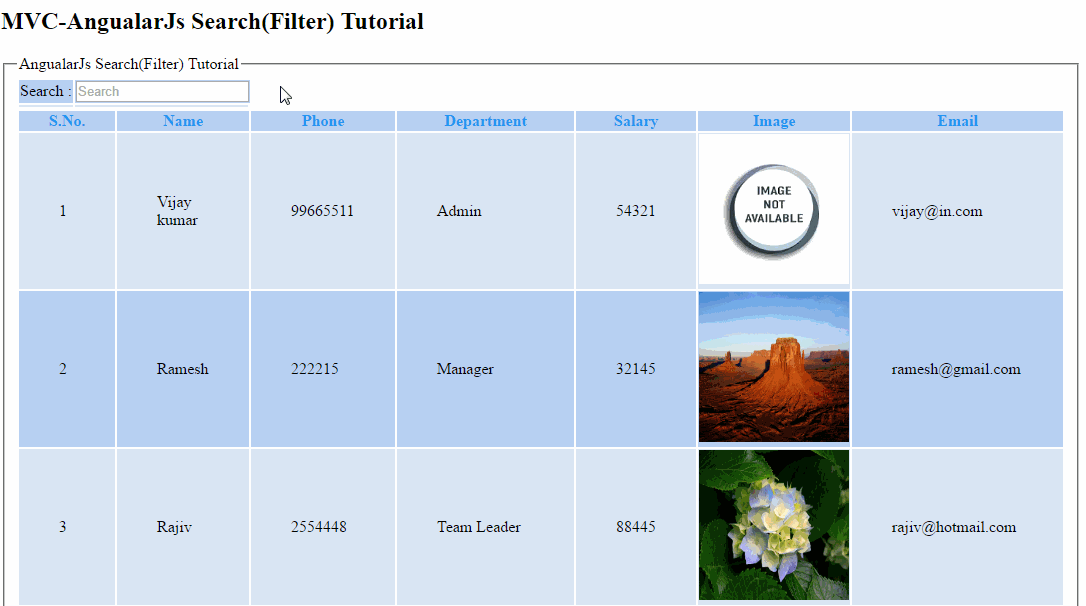Click the Image column header
Viewport: 1086px width, 606px height.
coord(773,120)
